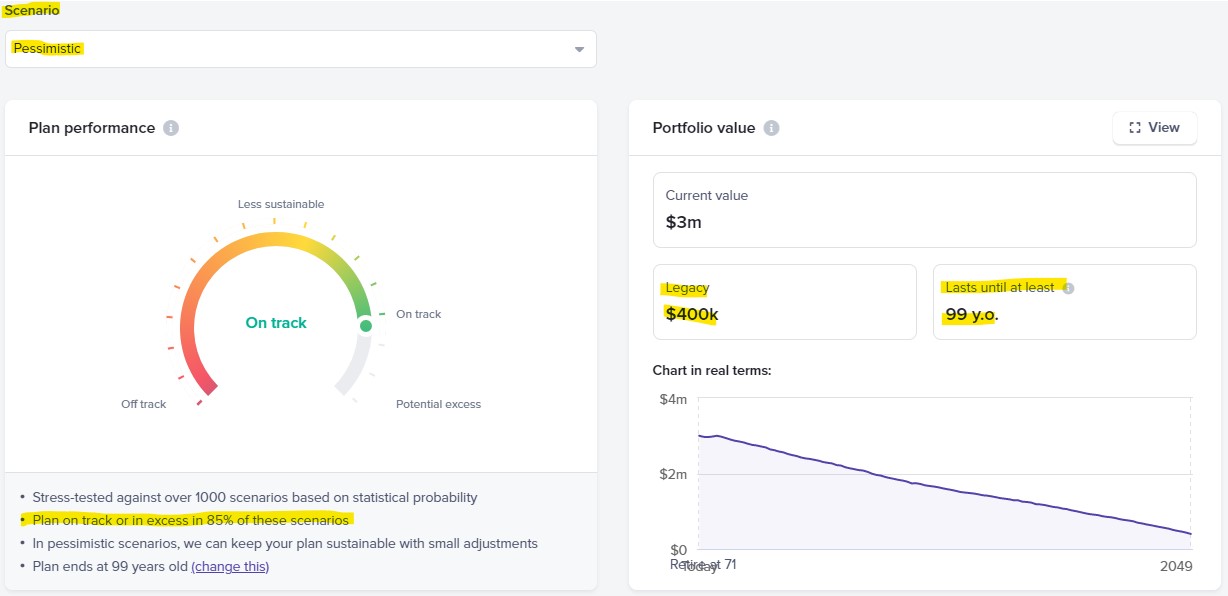Click the View button in Portfolio value

pos(1154,128)
